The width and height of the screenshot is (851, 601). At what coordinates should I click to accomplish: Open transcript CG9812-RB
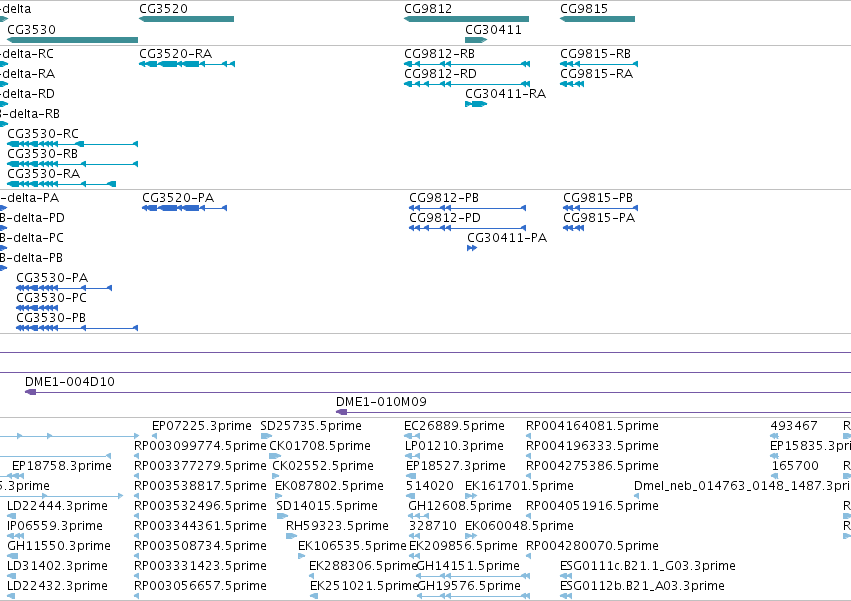coord(439,54)
